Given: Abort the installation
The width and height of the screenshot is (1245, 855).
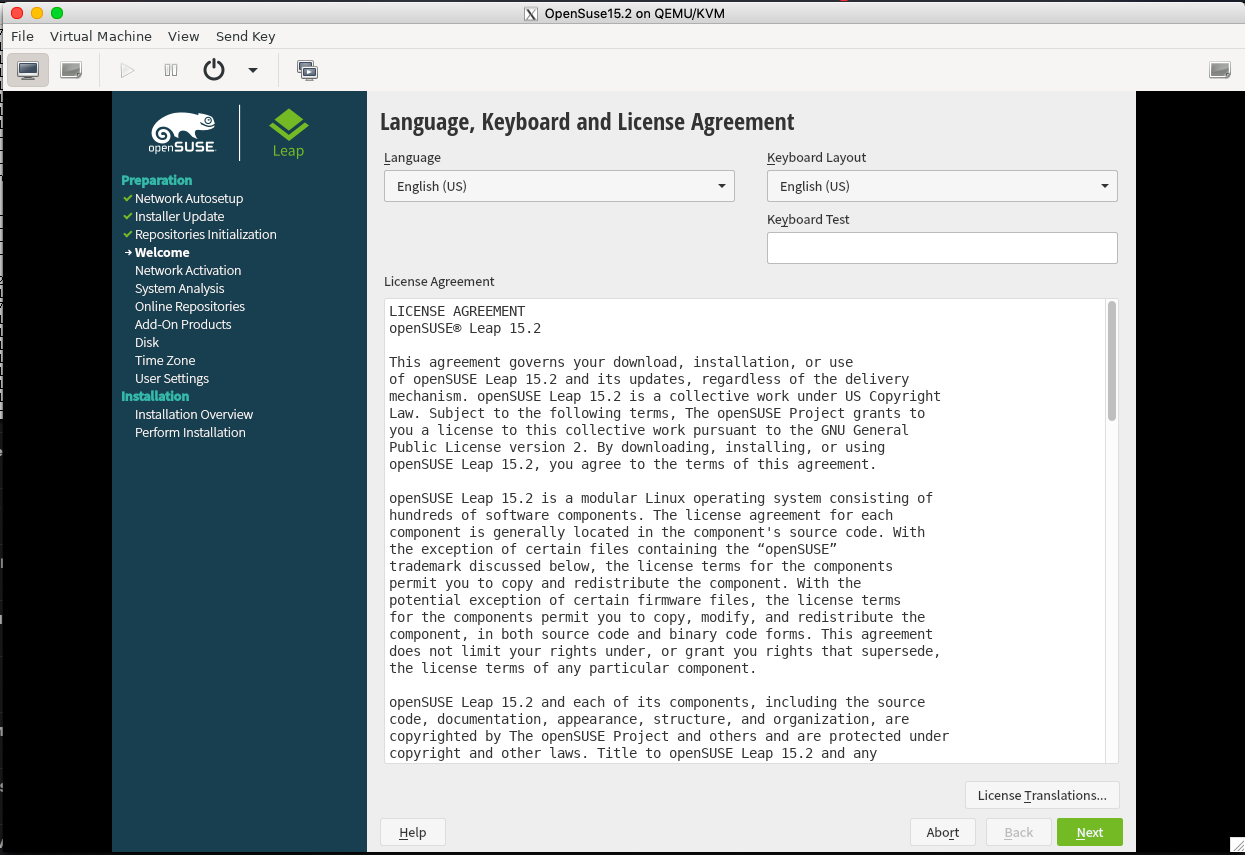Looking at the screenshot, I should 943,832.
